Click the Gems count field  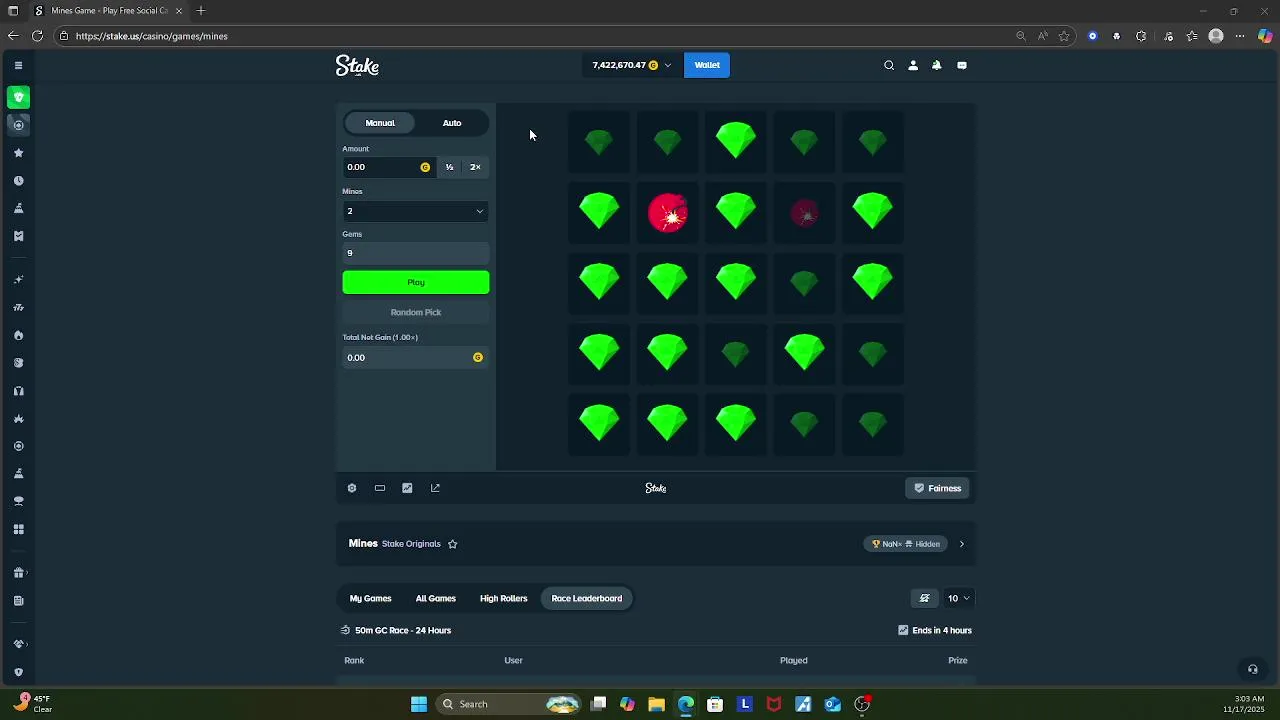point(416,253)
